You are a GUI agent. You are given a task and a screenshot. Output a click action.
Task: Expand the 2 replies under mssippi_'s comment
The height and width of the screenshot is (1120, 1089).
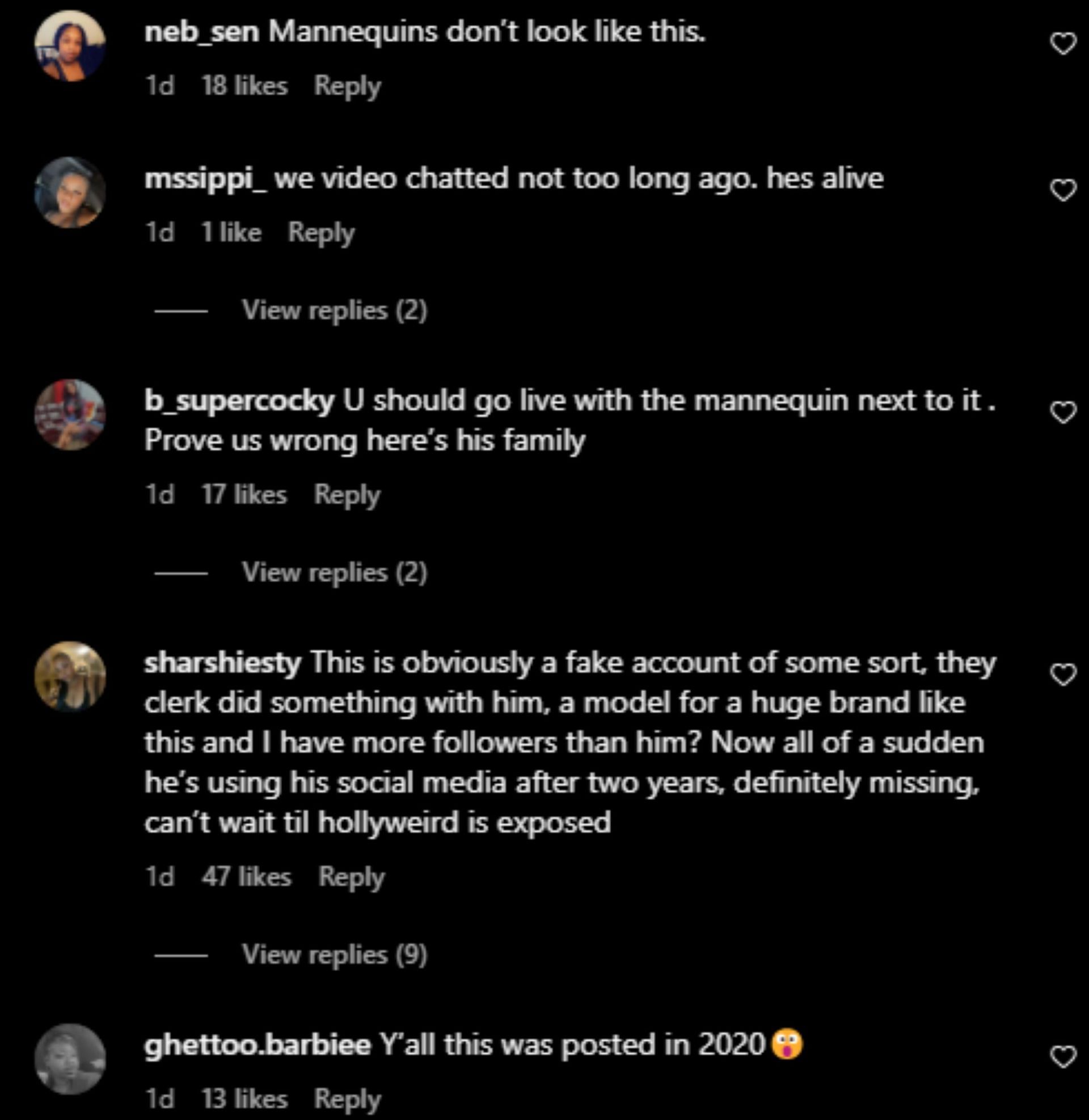(334, 310)
